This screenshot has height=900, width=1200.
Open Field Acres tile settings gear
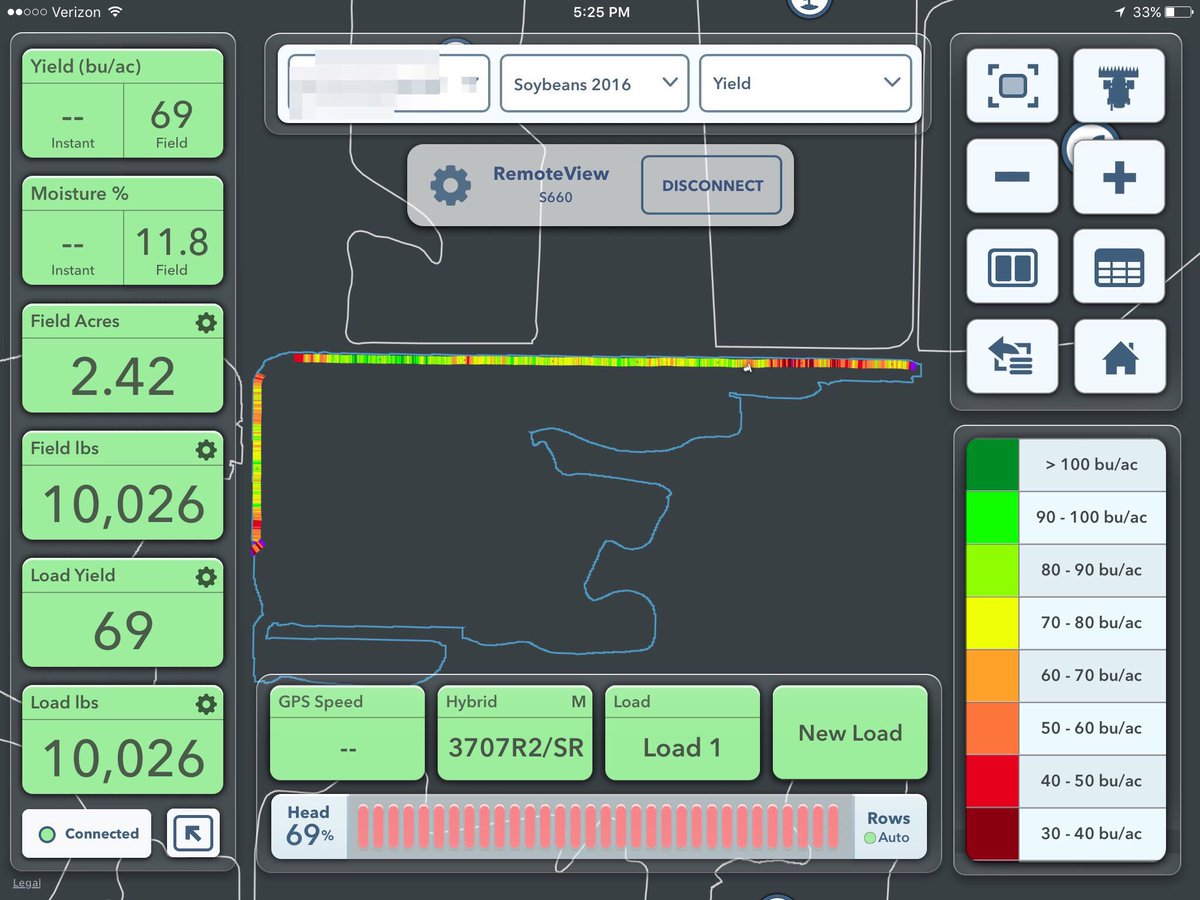coord(206,322)
